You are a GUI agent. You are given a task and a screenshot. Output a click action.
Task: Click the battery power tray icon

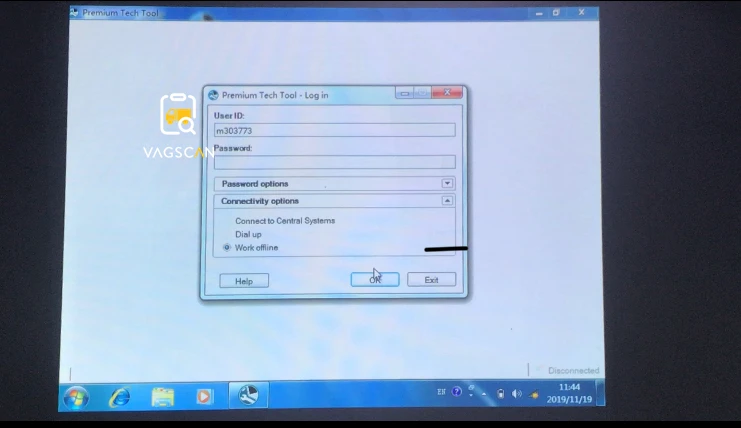500,394
